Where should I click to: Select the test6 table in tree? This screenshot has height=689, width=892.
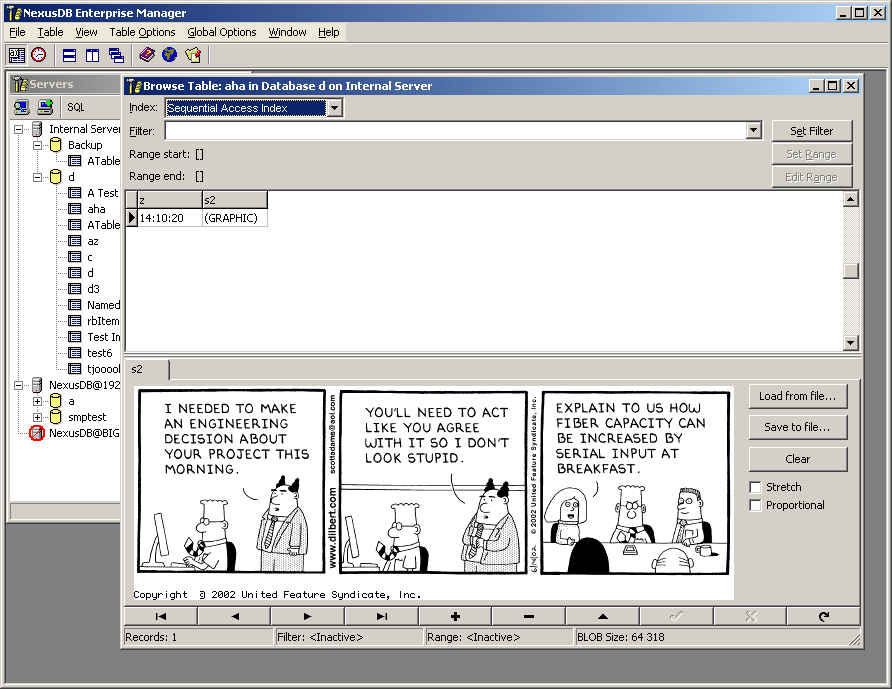pyautogui.click(x=100, y=353)
